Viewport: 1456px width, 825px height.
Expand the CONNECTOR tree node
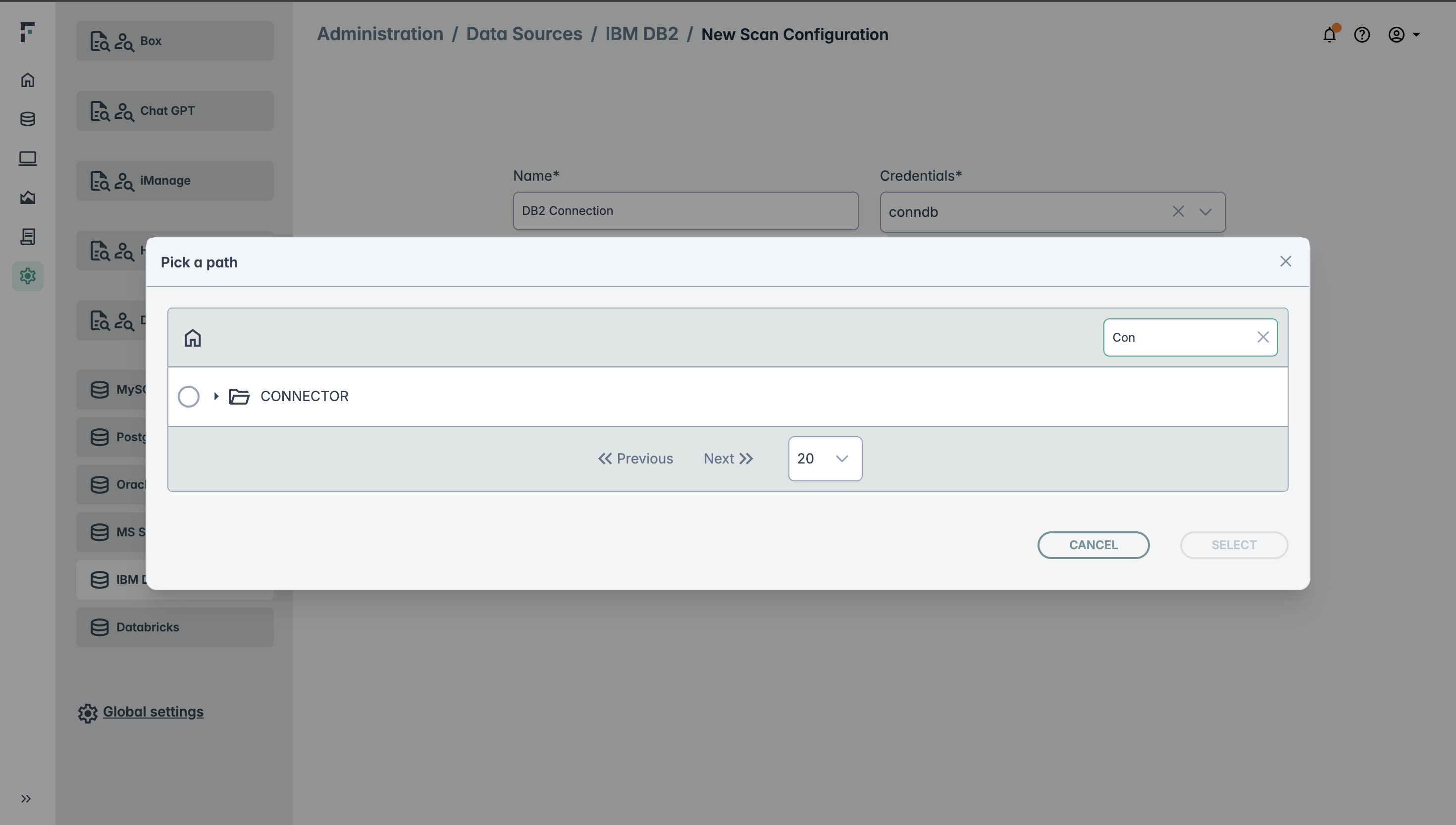(x=216, y=396)
